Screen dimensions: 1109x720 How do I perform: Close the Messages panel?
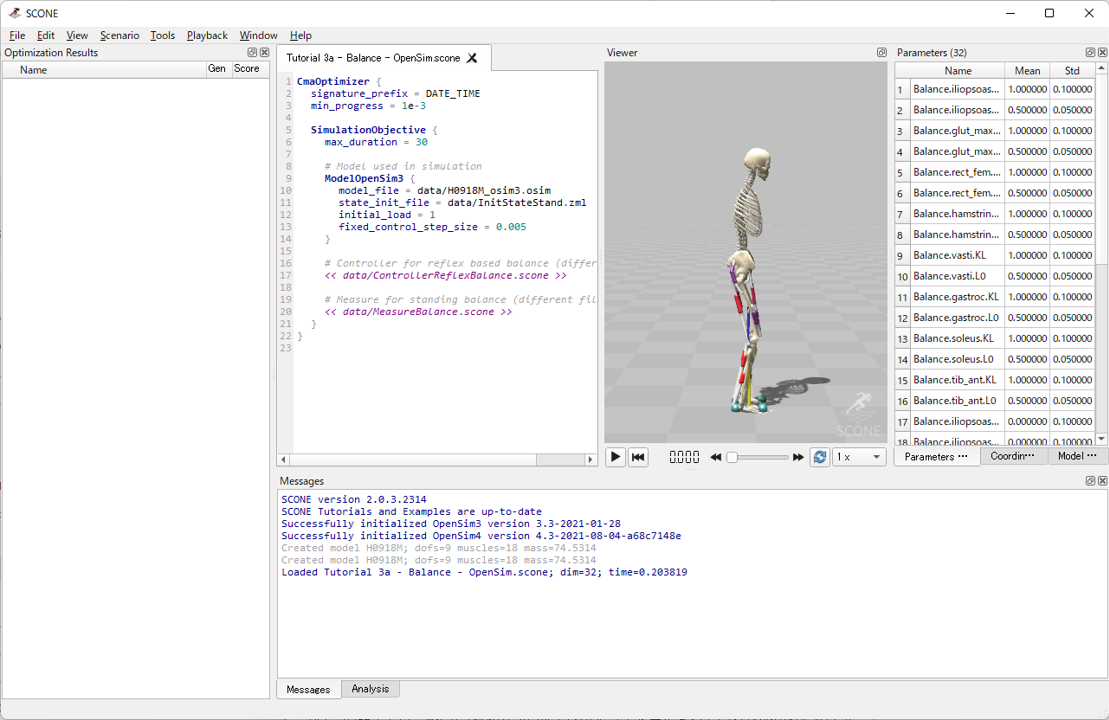(1103, 481)
